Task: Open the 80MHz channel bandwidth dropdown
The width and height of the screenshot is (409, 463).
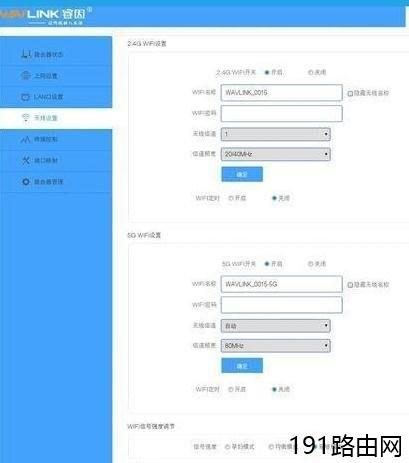Action: [276, 346]
